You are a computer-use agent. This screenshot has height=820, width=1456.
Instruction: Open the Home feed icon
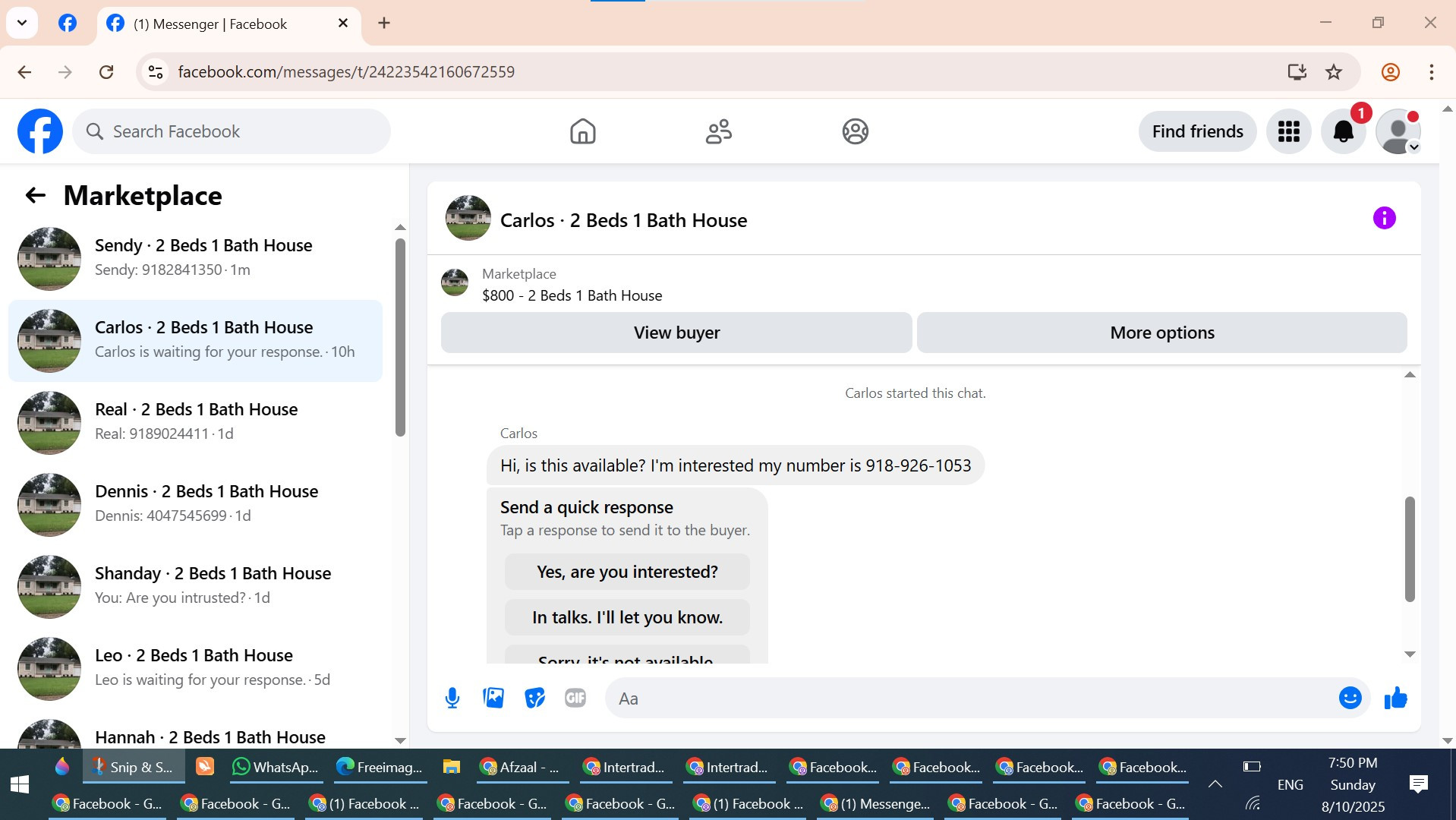tap(582, 131)
